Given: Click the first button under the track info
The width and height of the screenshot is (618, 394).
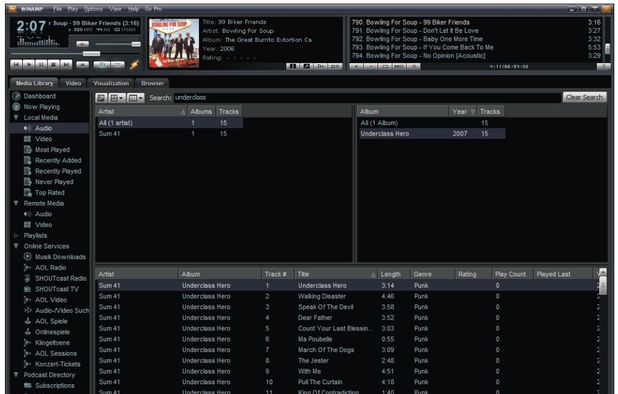Looking at the screenshot, I should tap(293, 66).
